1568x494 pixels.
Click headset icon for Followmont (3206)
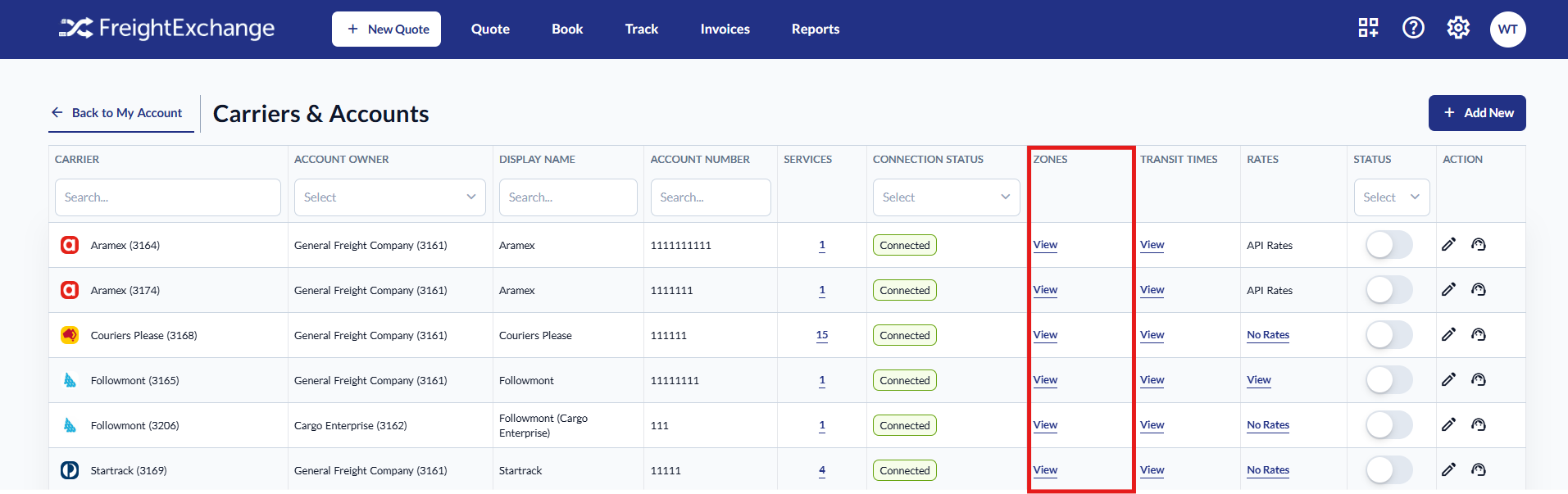[1479, 424]
